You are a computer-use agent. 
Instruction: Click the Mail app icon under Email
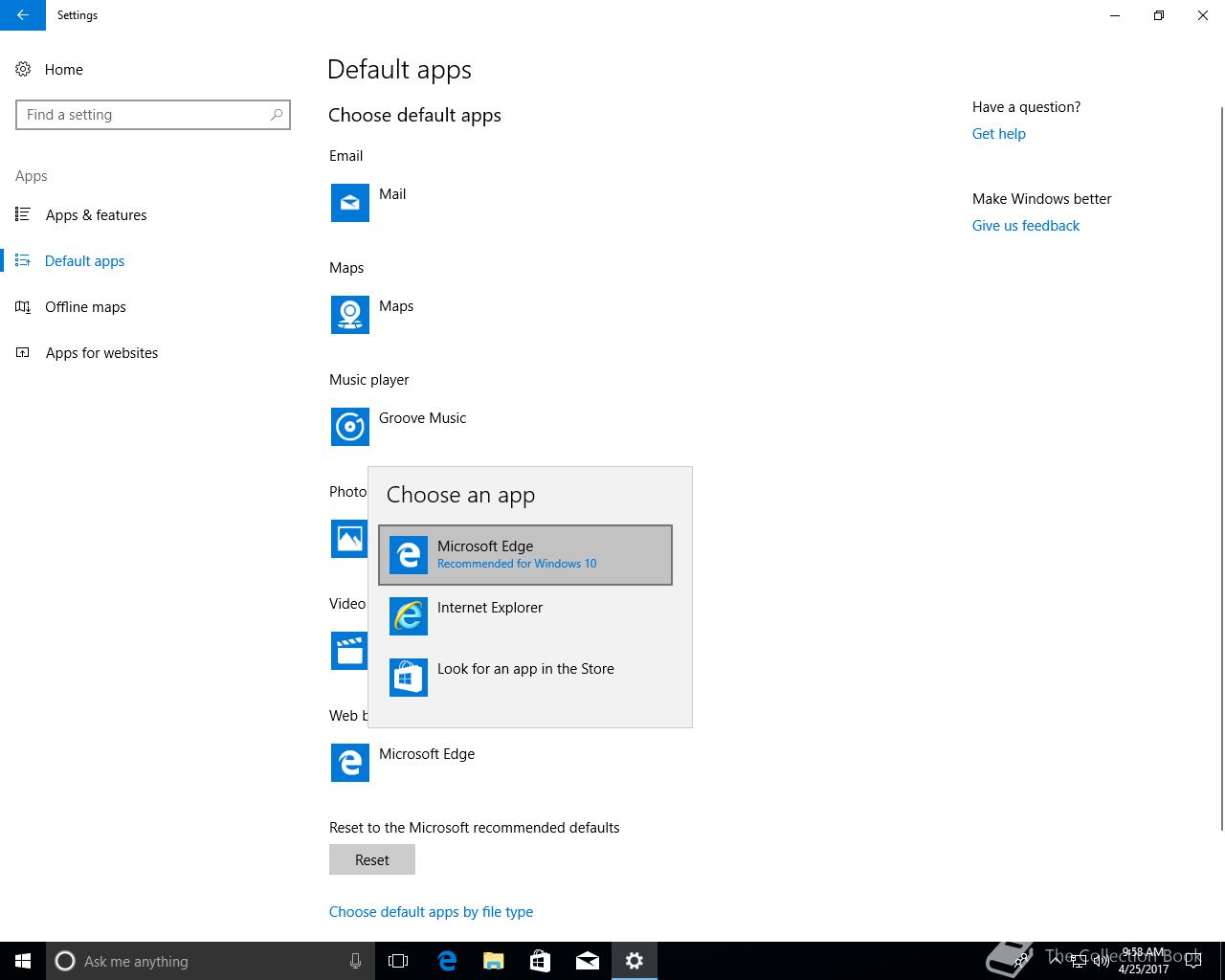click(x=350, y=203)
